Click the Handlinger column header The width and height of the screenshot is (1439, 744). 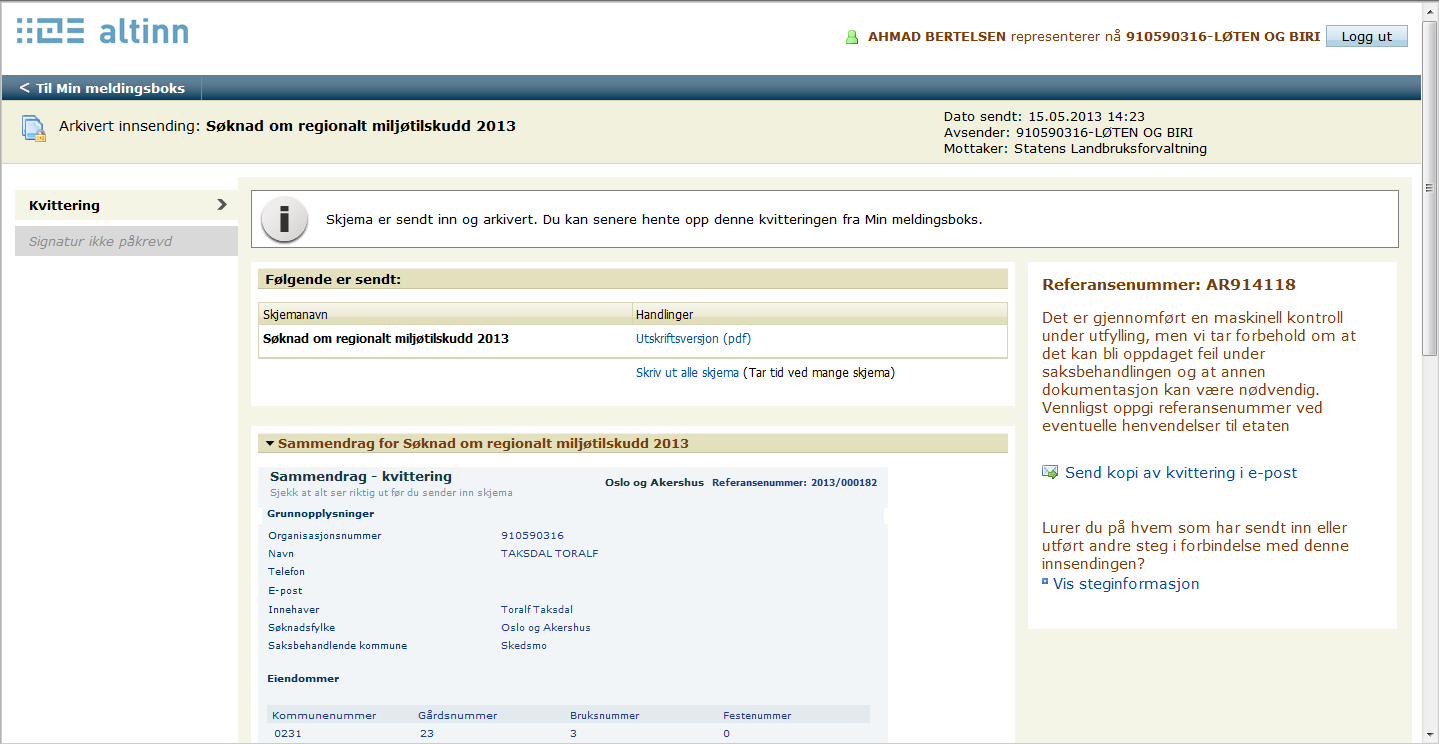click(x=820, y=314)
